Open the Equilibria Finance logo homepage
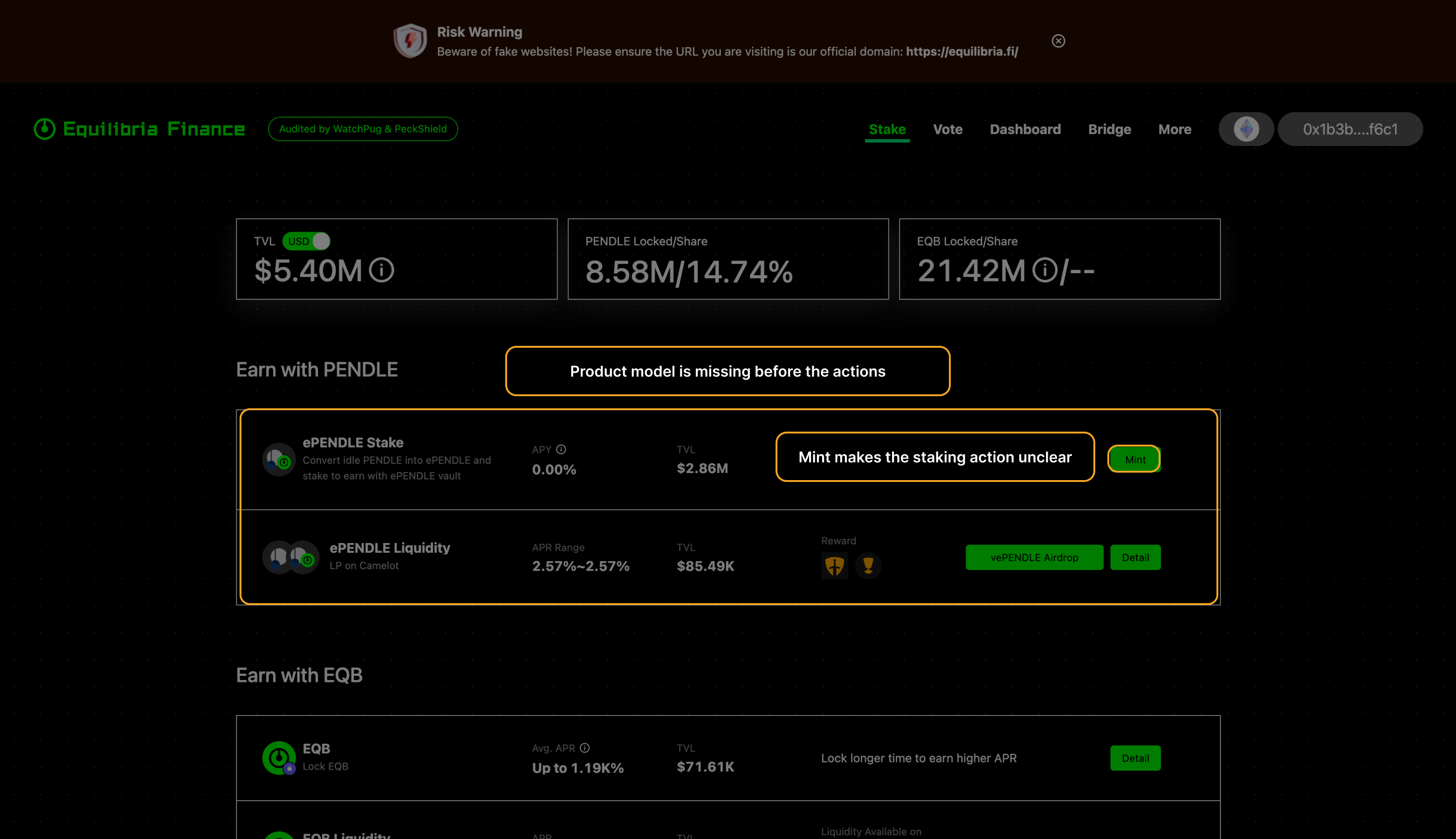The image size is (1456, 839). pyautogui.click(x=139, y=129)
